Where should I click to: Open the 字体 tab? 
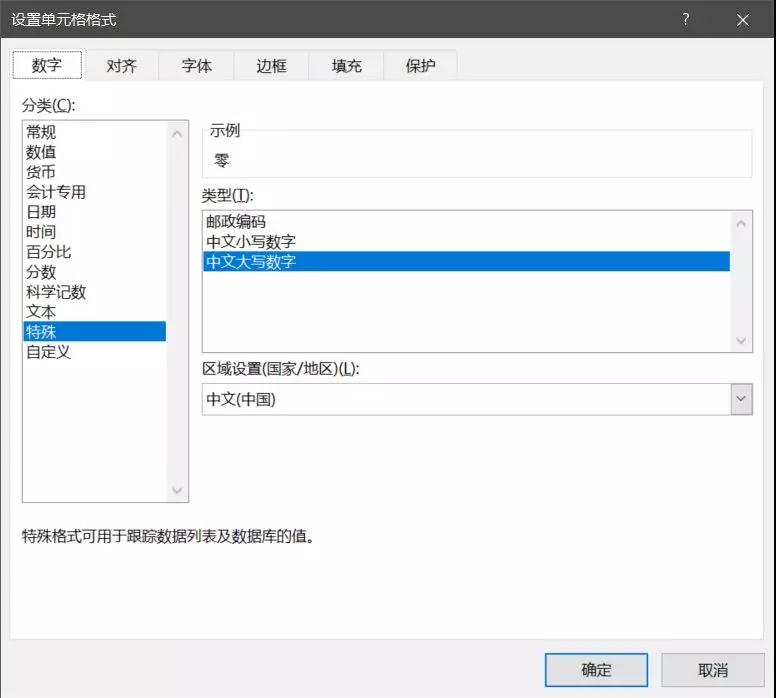(x=196, y=66)
